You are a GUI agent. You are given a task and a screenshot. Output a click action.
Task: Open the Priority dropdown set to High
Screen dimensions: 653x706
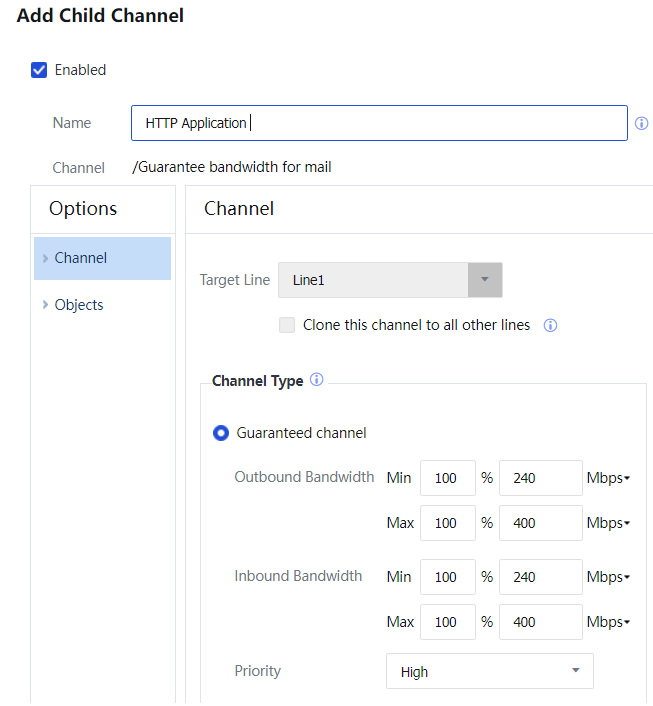click(489, 672)
